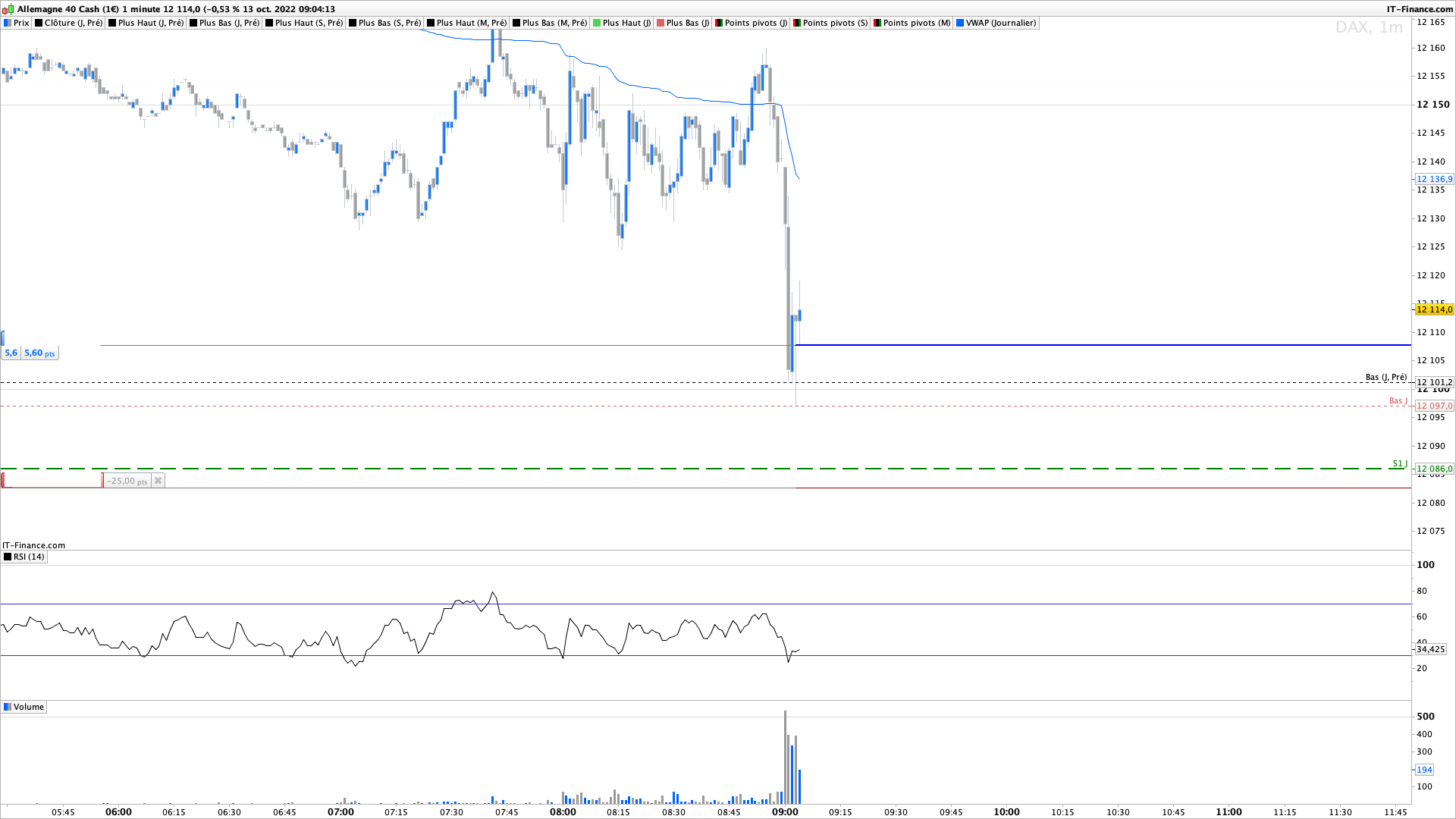Open the Points pivots (S) indicator settings

(x=834, y=23)
